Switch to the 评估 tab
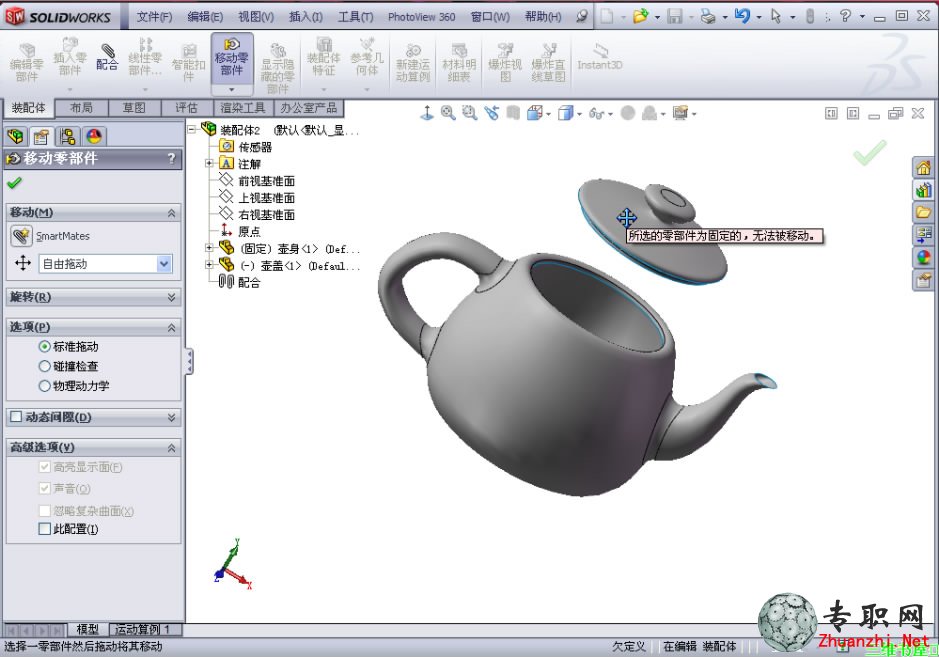939x657 pixels. click(x=186, y=108)
